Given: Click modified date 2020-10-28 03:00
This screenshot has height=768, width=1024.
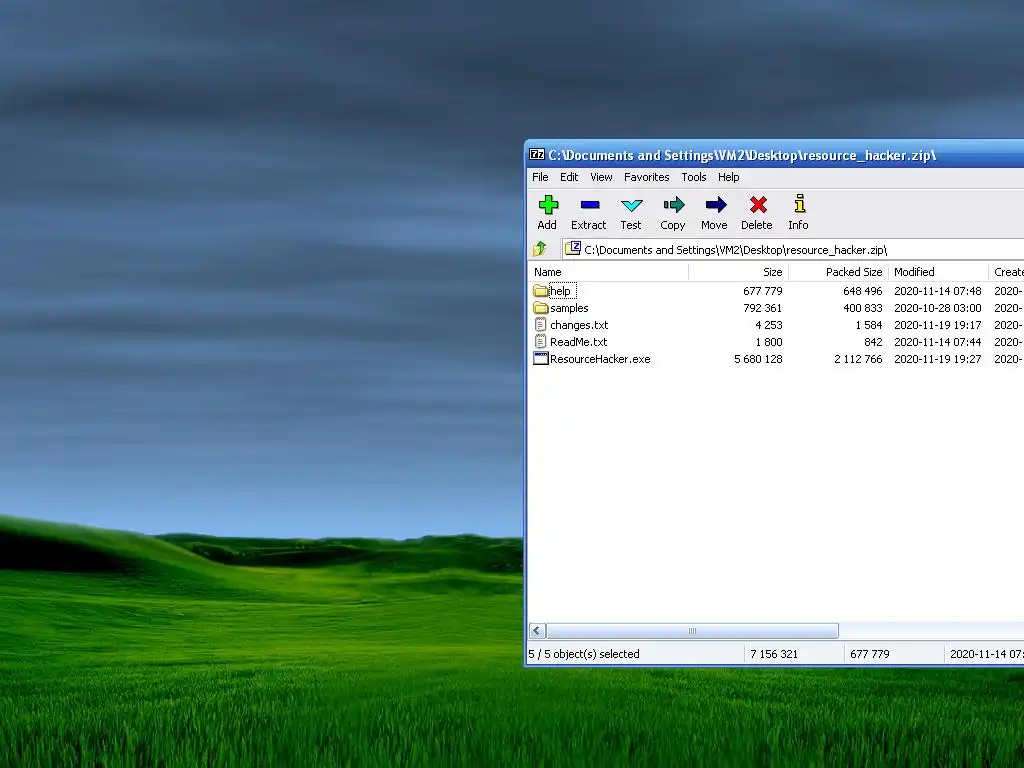Looking at the screenshot, I should [x=938, y=308].
